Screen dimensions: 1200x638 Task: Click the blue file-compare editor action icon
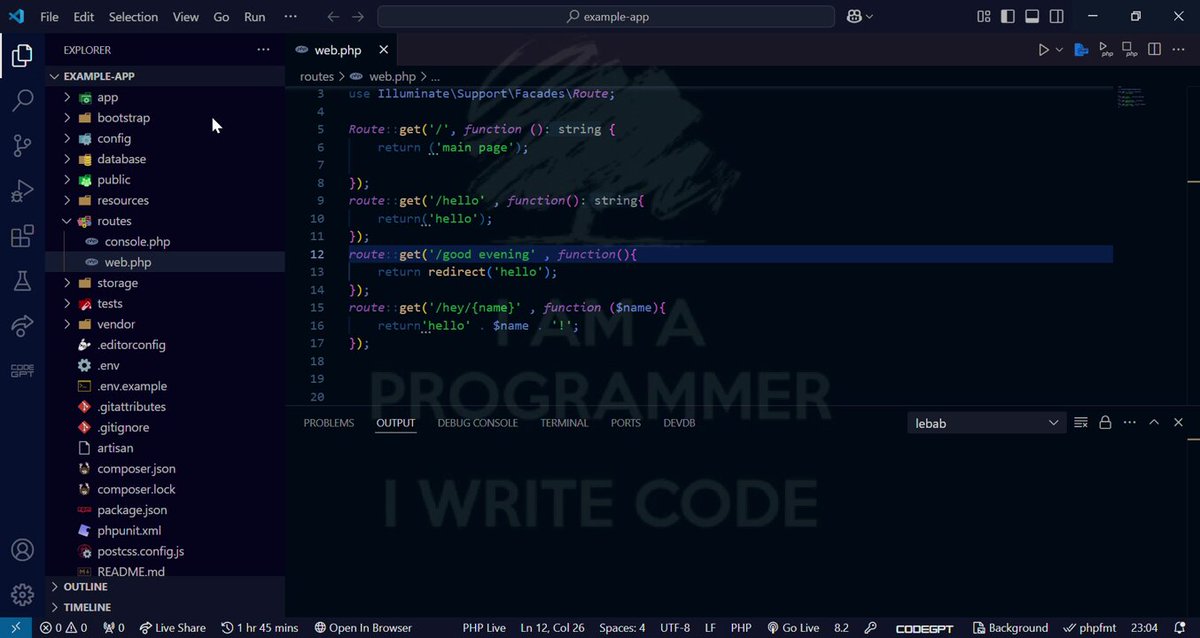click(x=1081, y=49)
